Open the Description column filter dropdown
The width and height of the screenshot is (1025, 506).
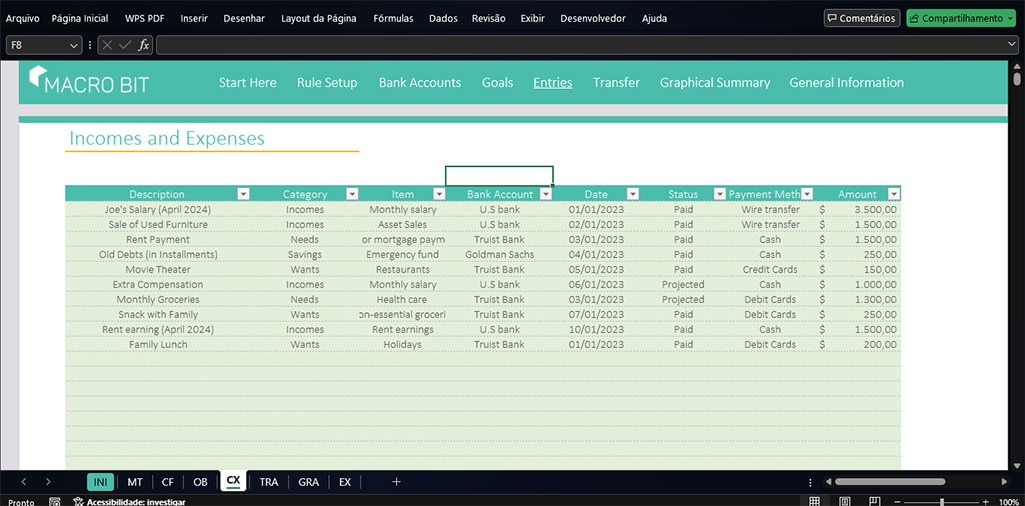[243, 194]
